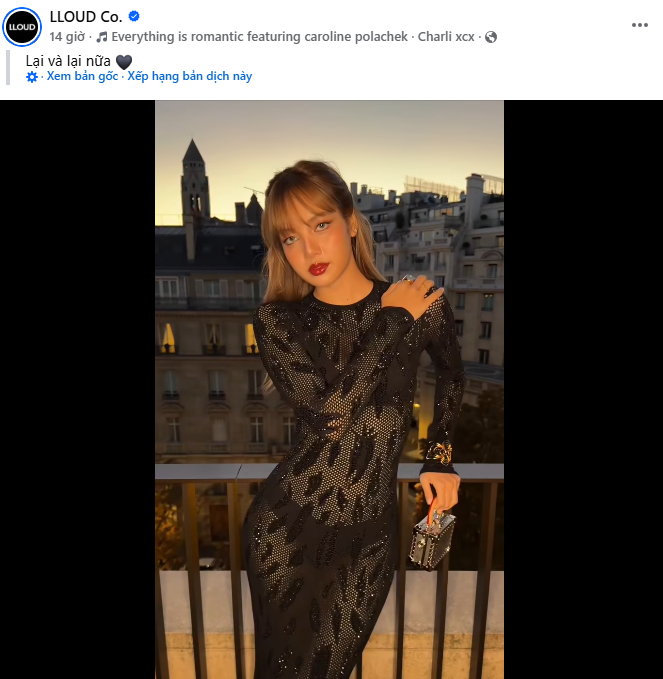Click the black bar left of video
Image resolution: width=663 pixels, height=679 pixels.
click(x=77, y=389)
